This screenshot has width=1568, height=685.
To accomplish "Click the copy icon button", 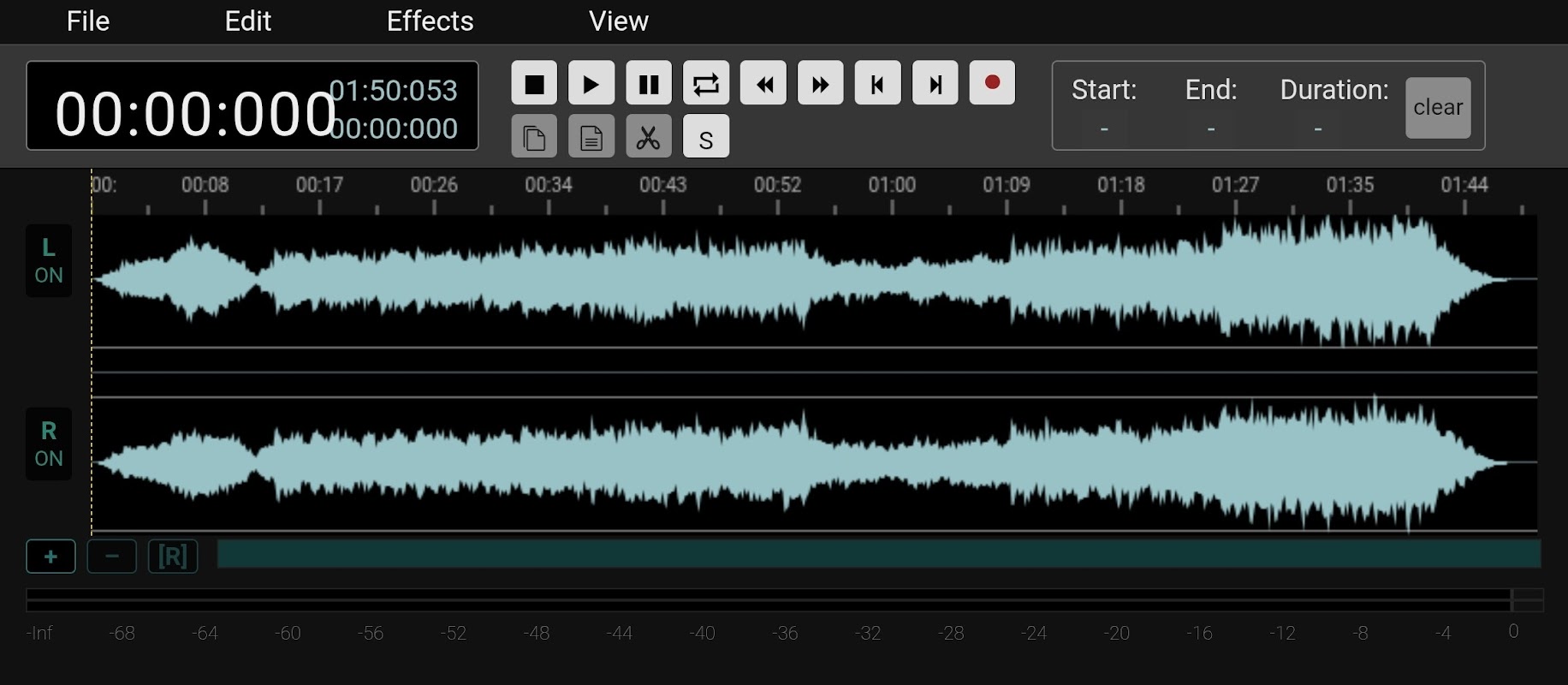I will tap(534, 137).
